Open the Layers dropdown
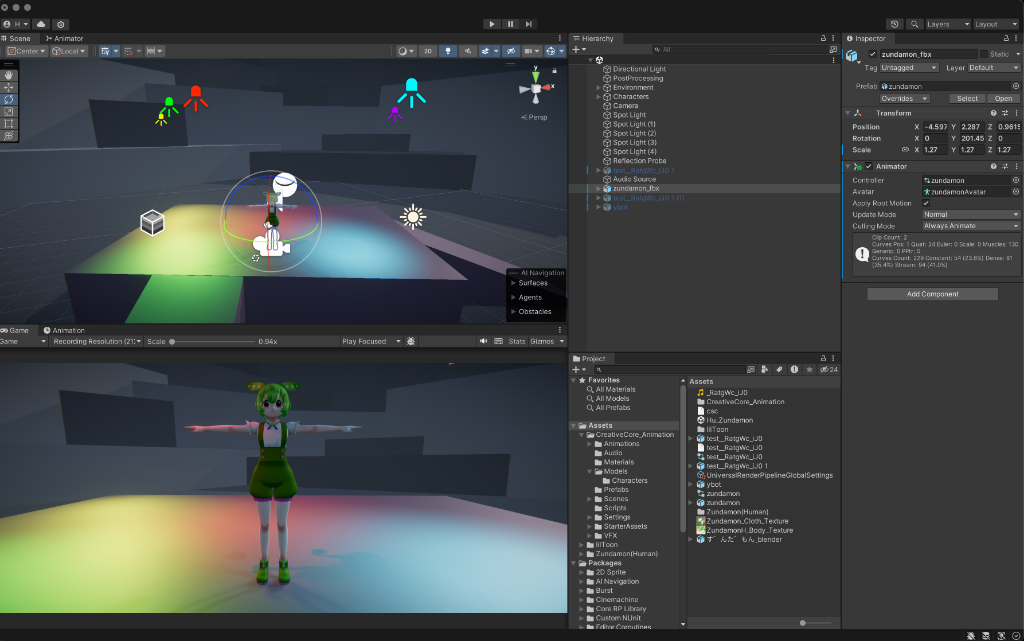 948,24
